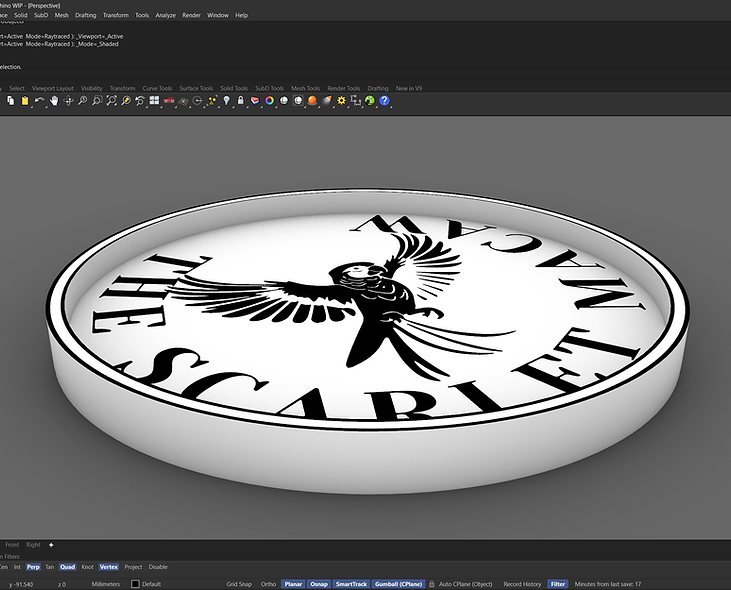Click the Copy to clipboard icon

click(x=10, y=100)
